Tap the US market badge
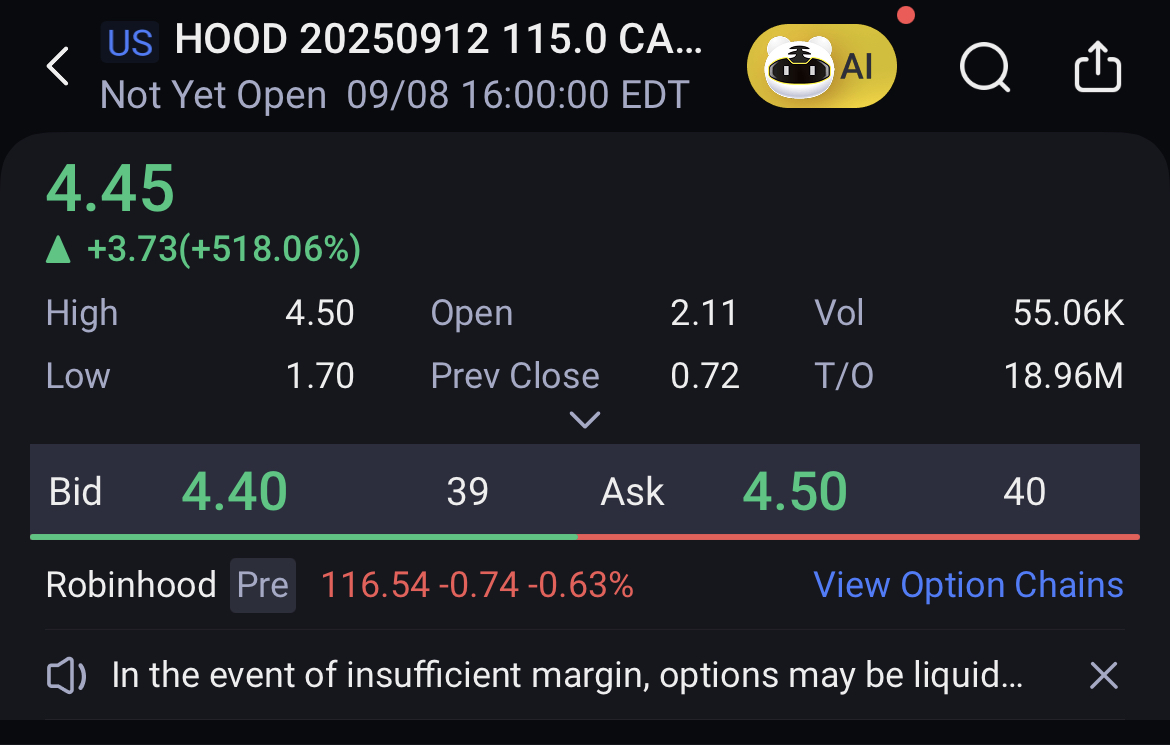Screen dimensions: 1170x745 pos(130,42)
